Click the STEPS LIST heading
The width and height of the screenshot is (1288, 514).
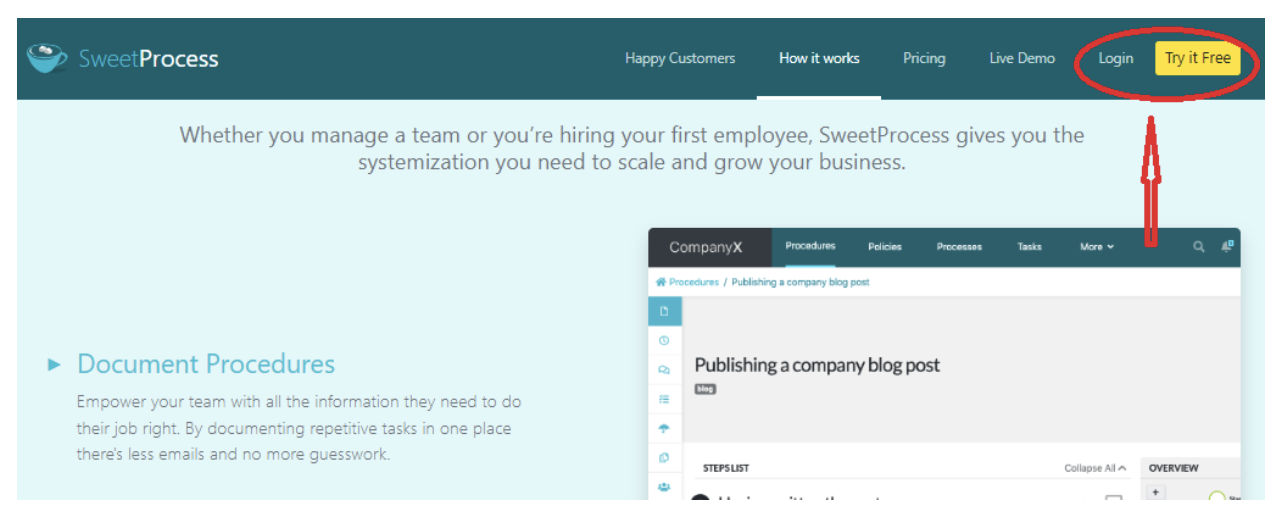tap(726, 468)
